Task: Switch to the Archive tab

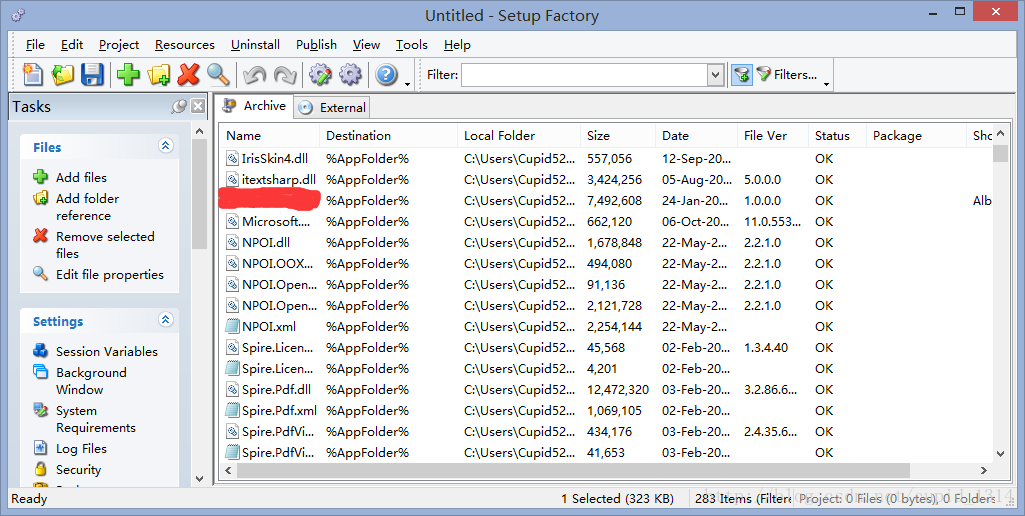Action: pos(255,106)
